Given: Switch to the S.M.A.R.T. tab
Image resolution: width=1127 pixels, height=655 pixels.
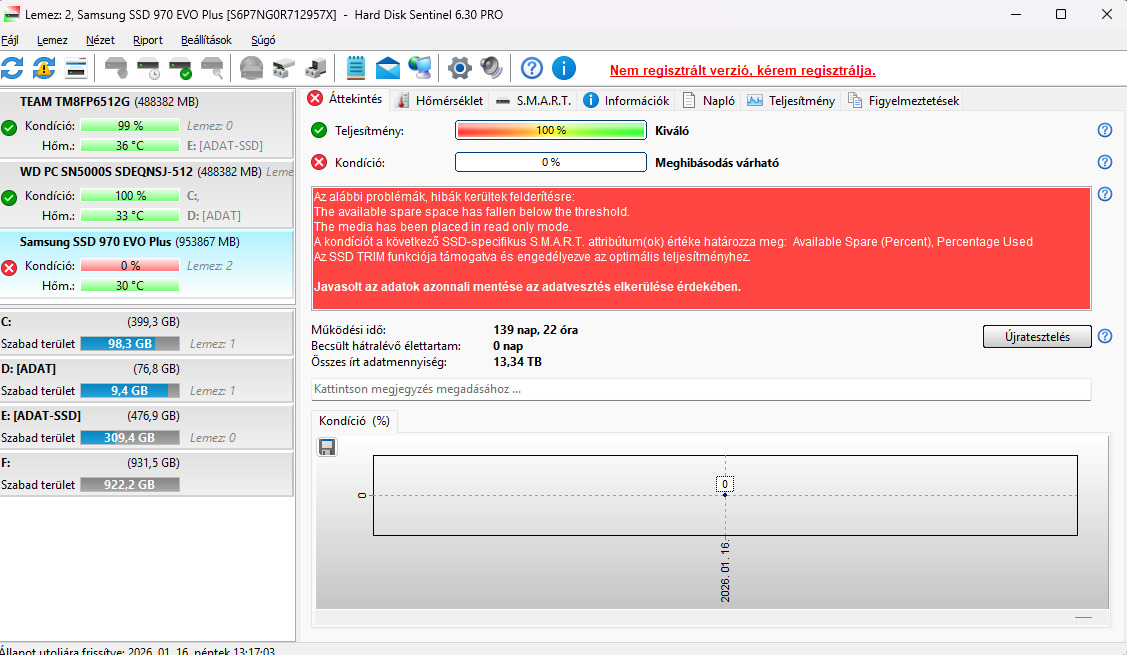Looking at the screenshot, I should (x=533, y=101).
